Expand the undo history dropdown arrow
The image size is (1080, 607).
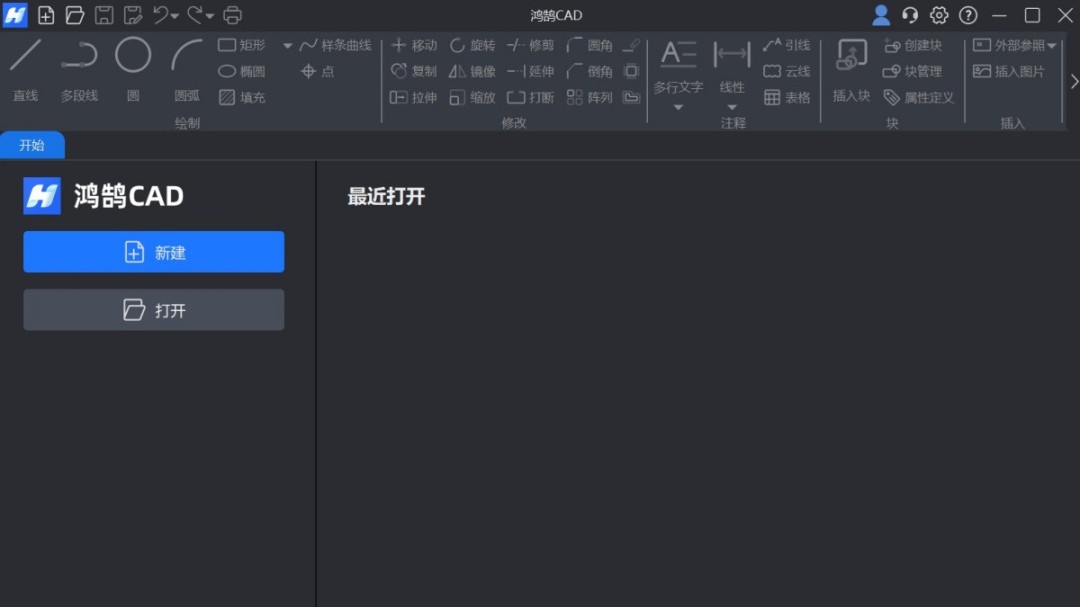(177, 15)
